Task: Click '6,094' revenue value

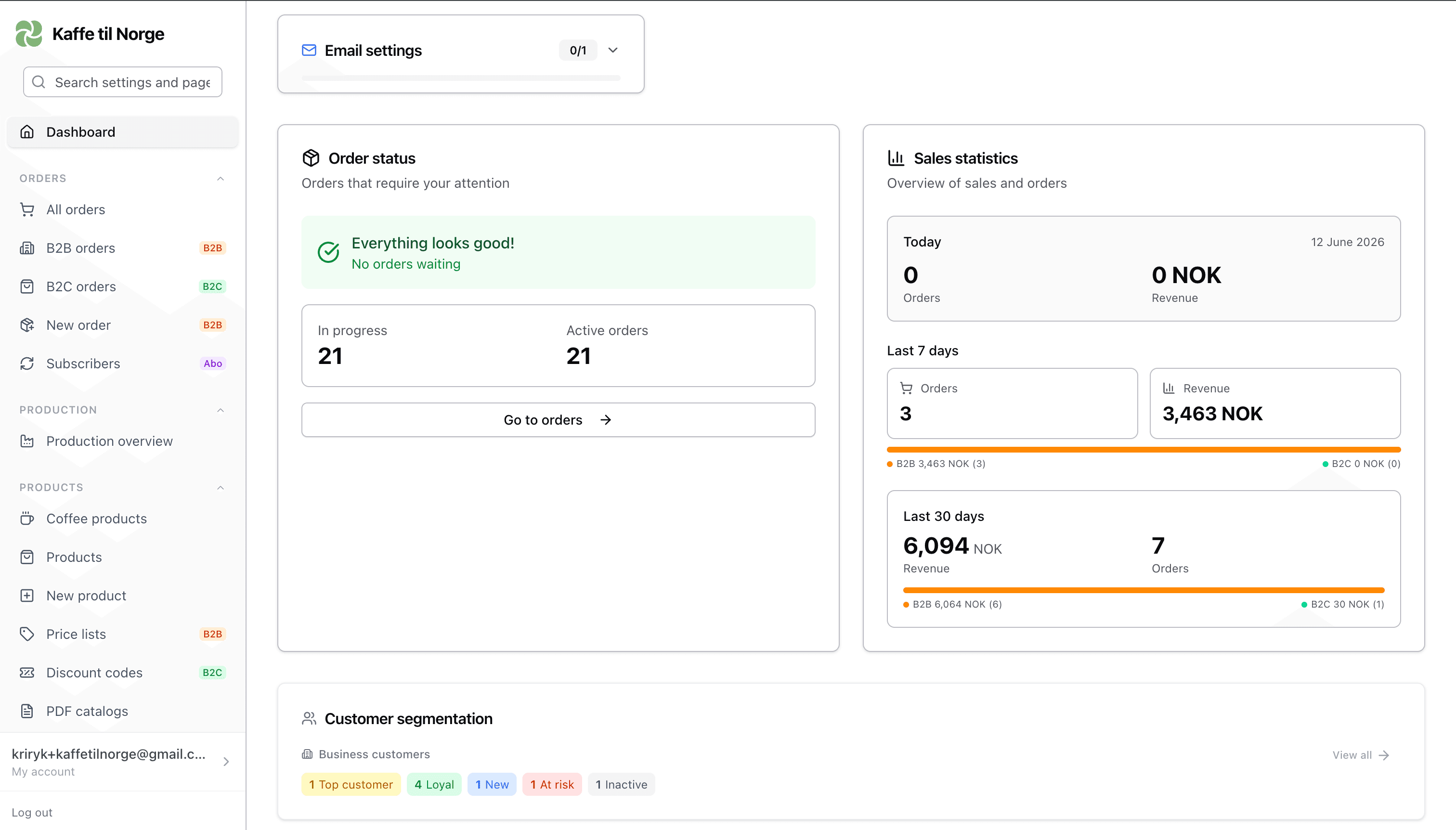Action: pyautogui.click(x=936, y=545)
